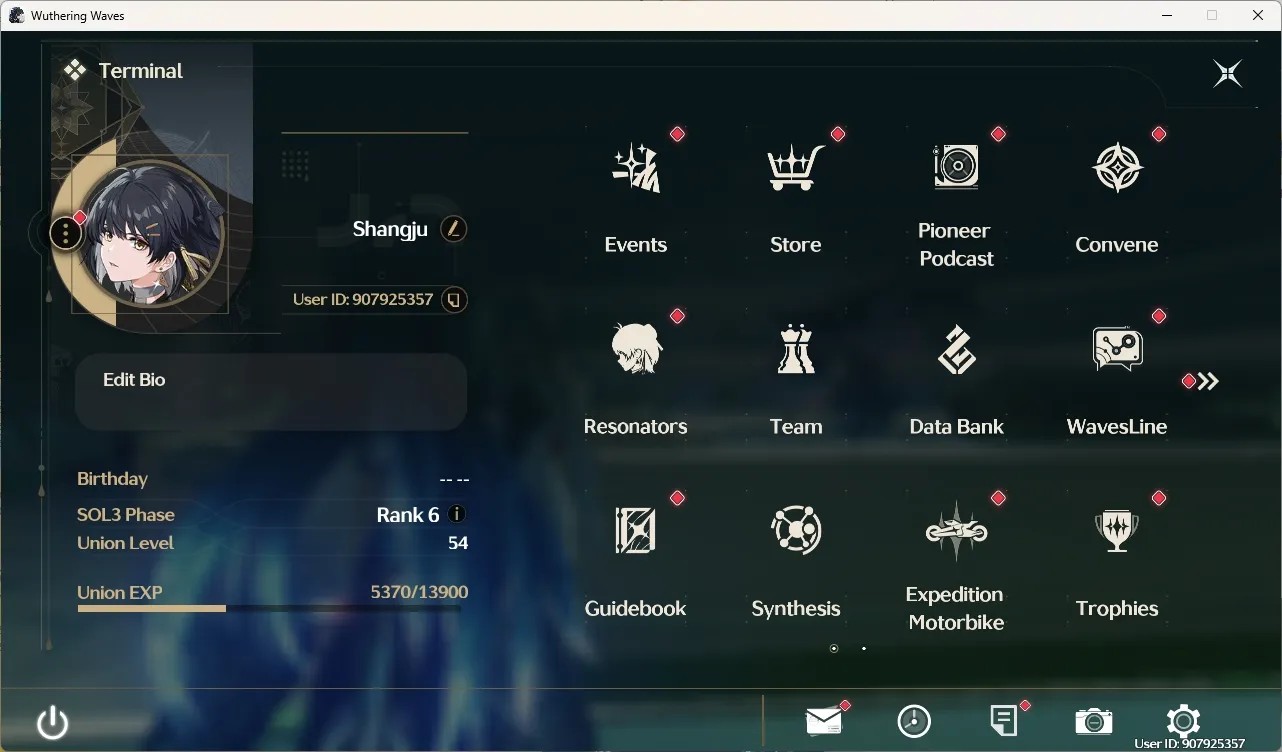Click the player avatar portrait
Image resolution: width=1282 pixels, height=752 pixels.
[150, 234]
